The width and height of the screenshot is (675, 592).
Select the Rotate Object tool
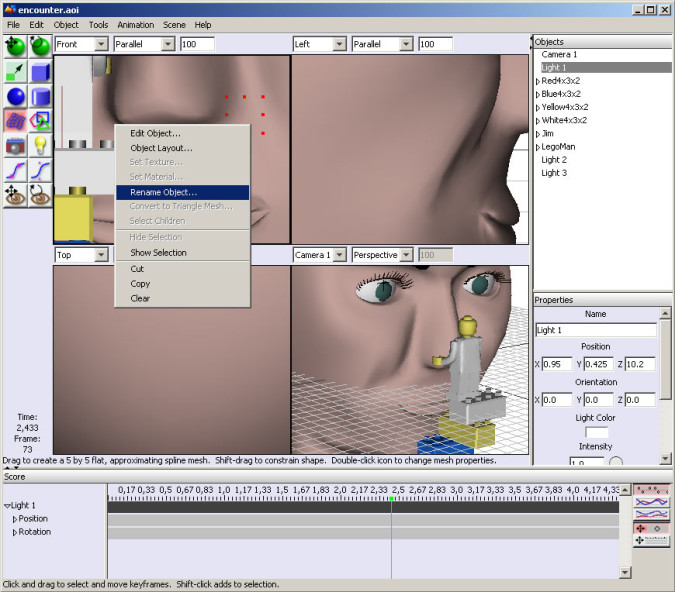click(40, 46)
